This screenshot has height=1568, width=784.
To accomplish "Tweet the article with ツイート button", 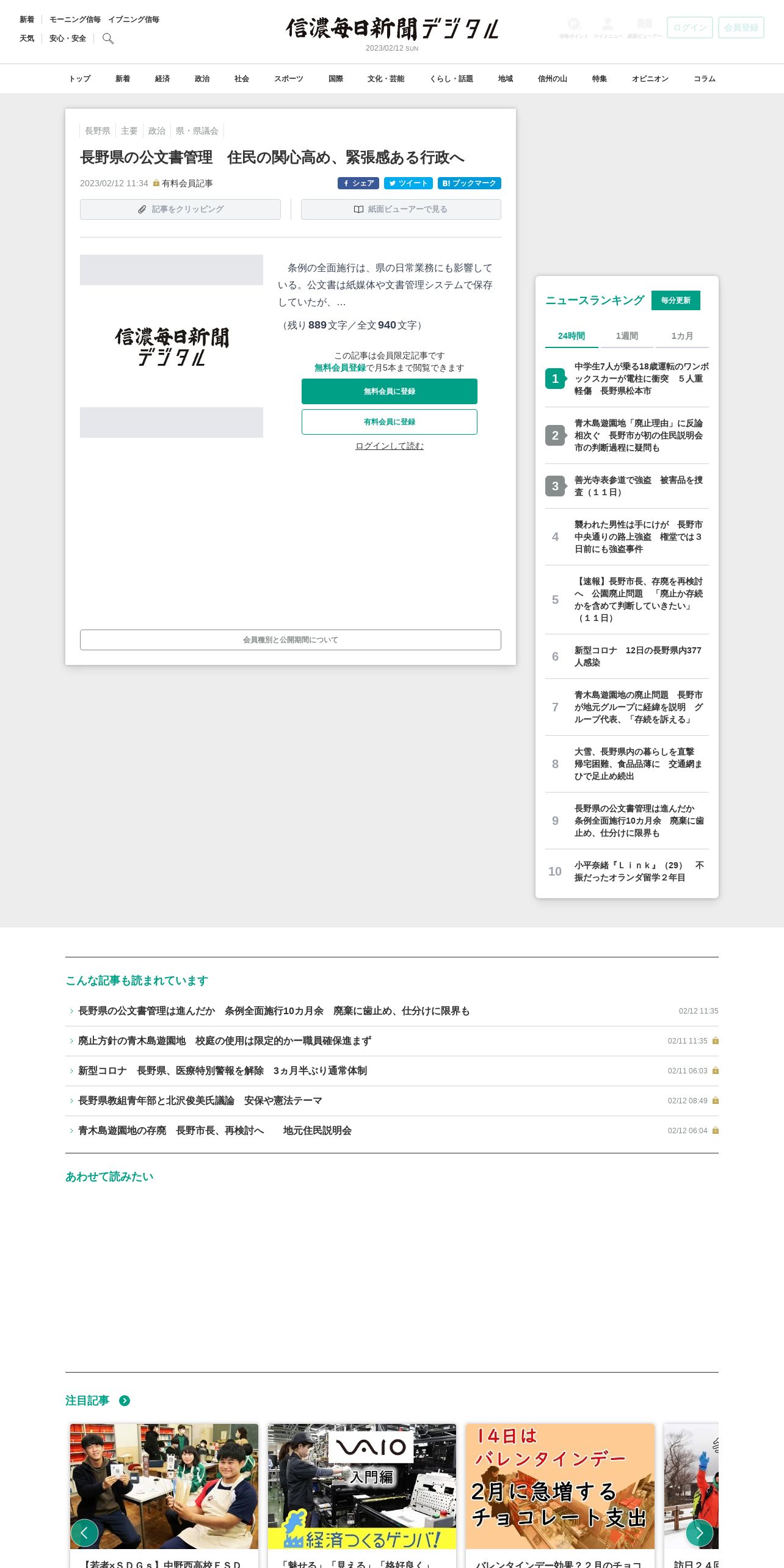I will pos(408,183).
